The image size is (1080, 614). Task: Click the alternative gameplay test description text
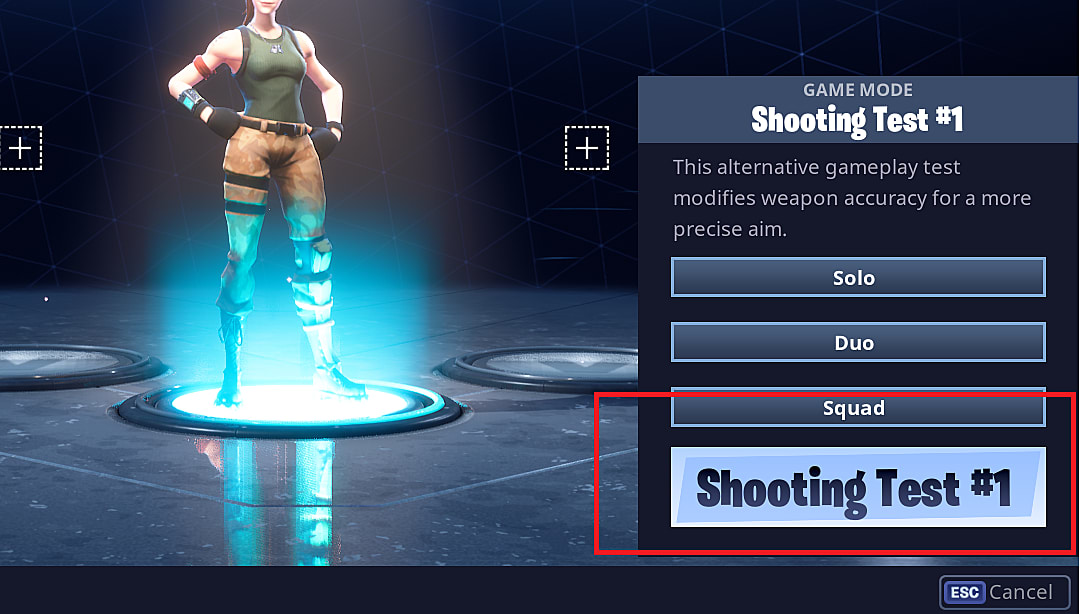click(x=851, y=198)
